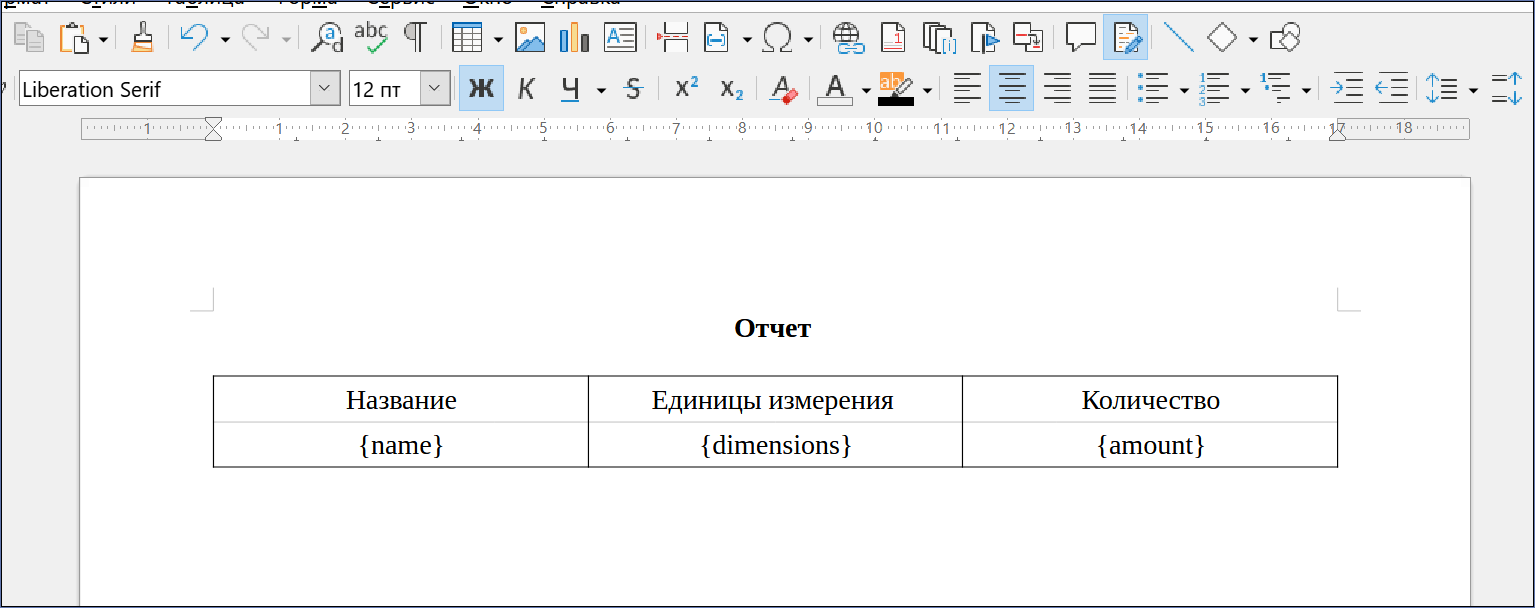Insert an image using picture icon
Image resolution: width=1535 pixels, height=608 pixels.
pos(530,38)
